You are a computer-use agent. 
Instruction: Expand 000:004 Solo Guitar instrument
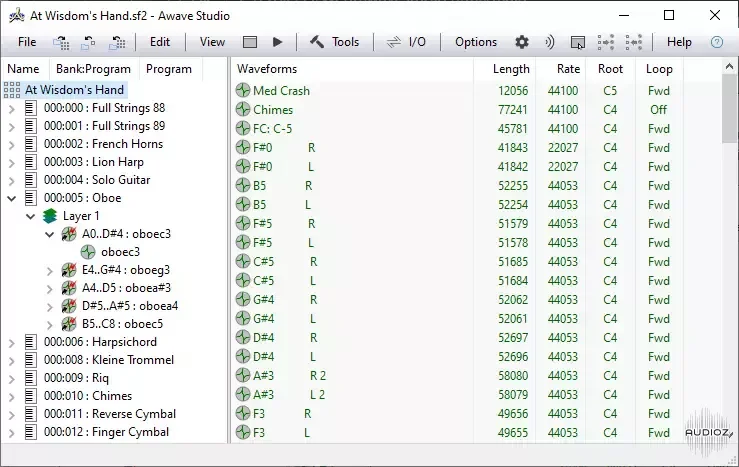[x=12, y=180]
